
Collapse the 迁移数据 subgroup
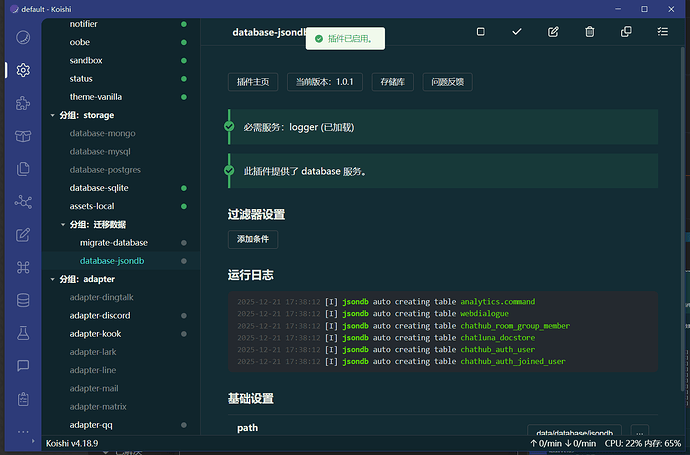[x=63, y=224]
